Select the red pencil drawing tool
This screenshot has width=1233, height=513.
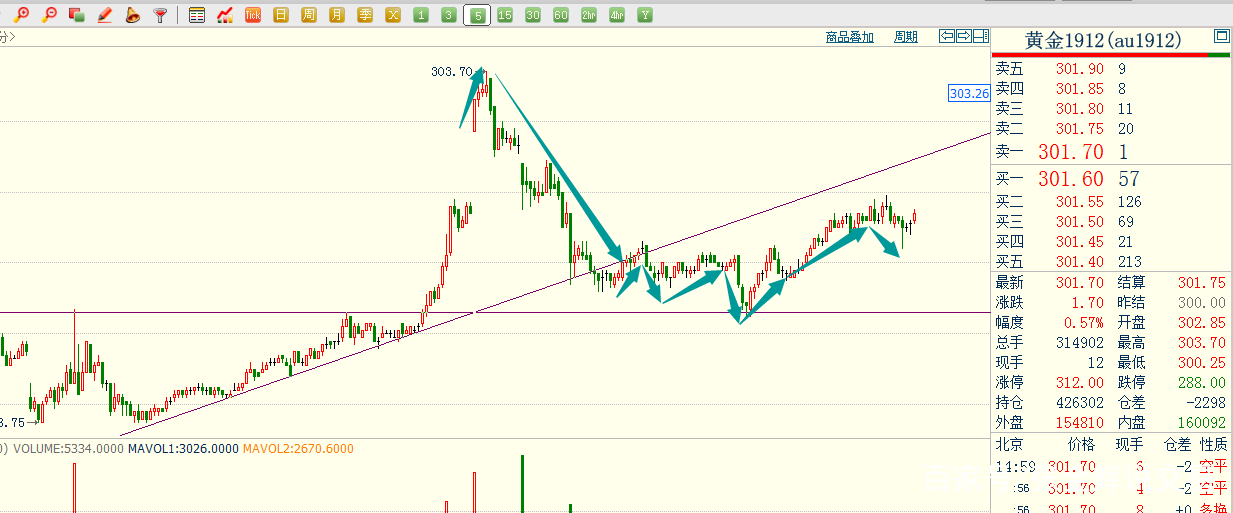(x=104, y=15)
